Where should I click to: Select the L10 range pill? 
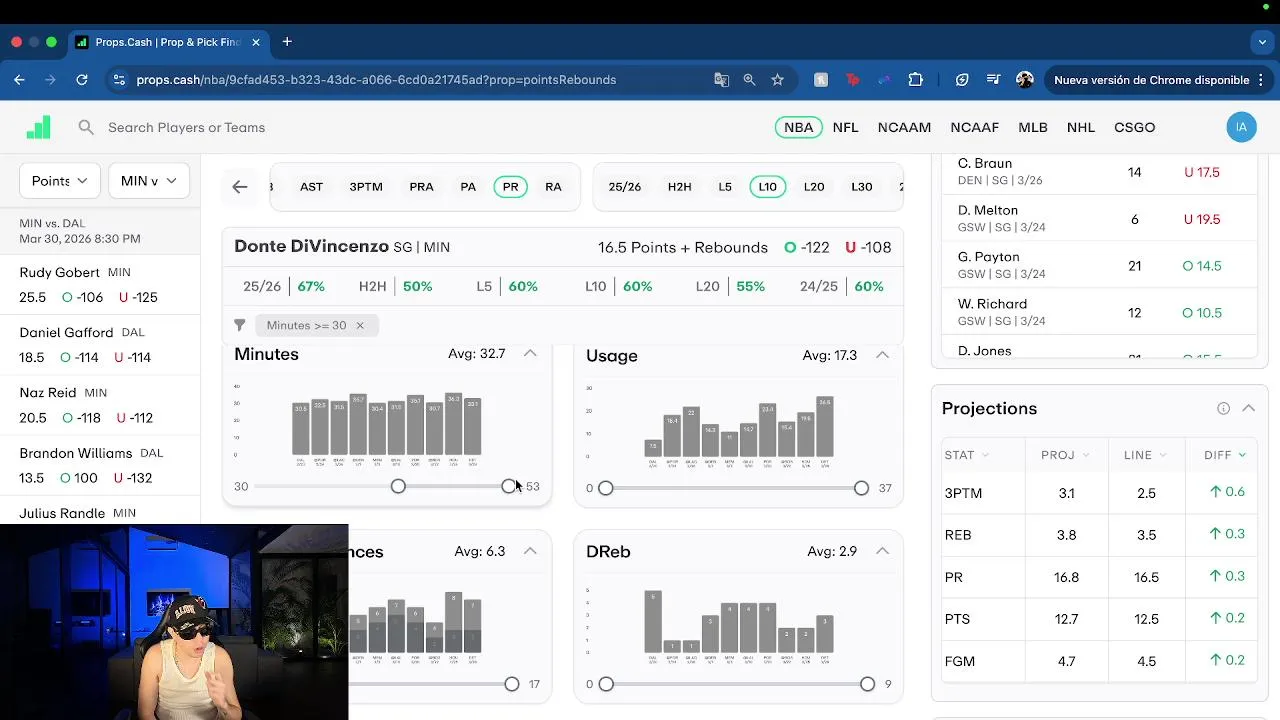click(x=767, y=187)
